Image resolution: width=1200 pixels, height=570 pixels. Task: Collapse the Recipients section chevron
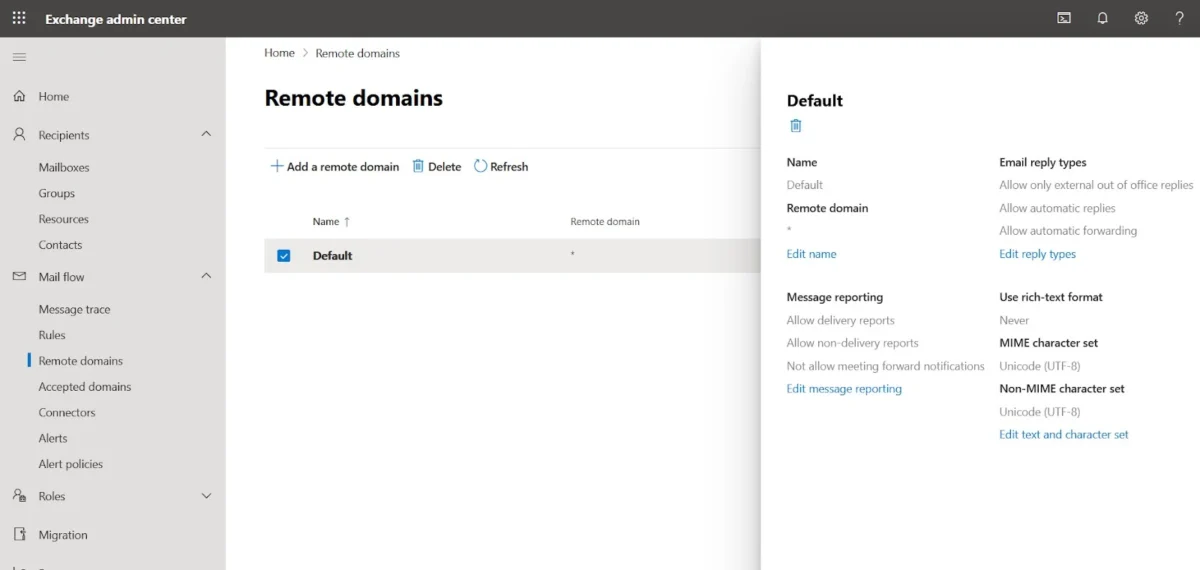(207, 134)
